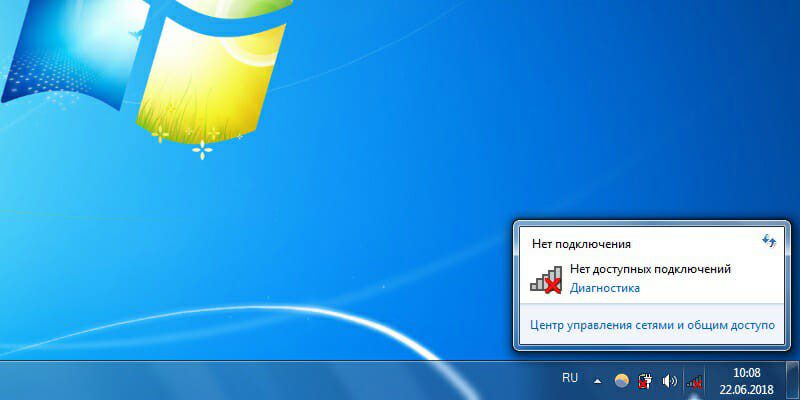Click the signal bars icon in popup

pos(546,280)
